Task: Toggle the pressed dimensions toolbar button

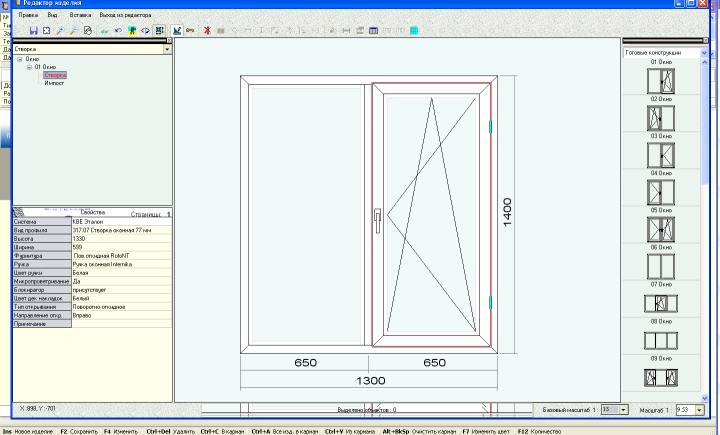Action: coord(159,31)
